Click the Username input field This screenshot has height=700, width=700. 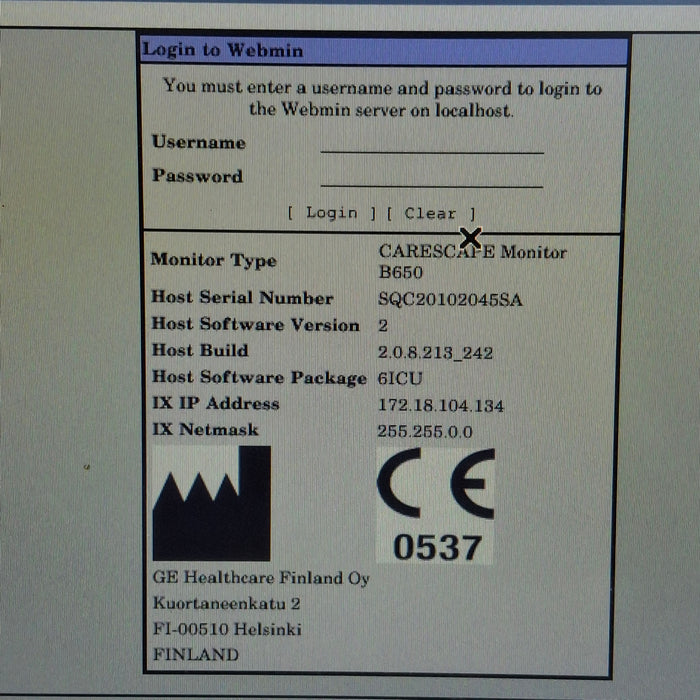point(432,144)
